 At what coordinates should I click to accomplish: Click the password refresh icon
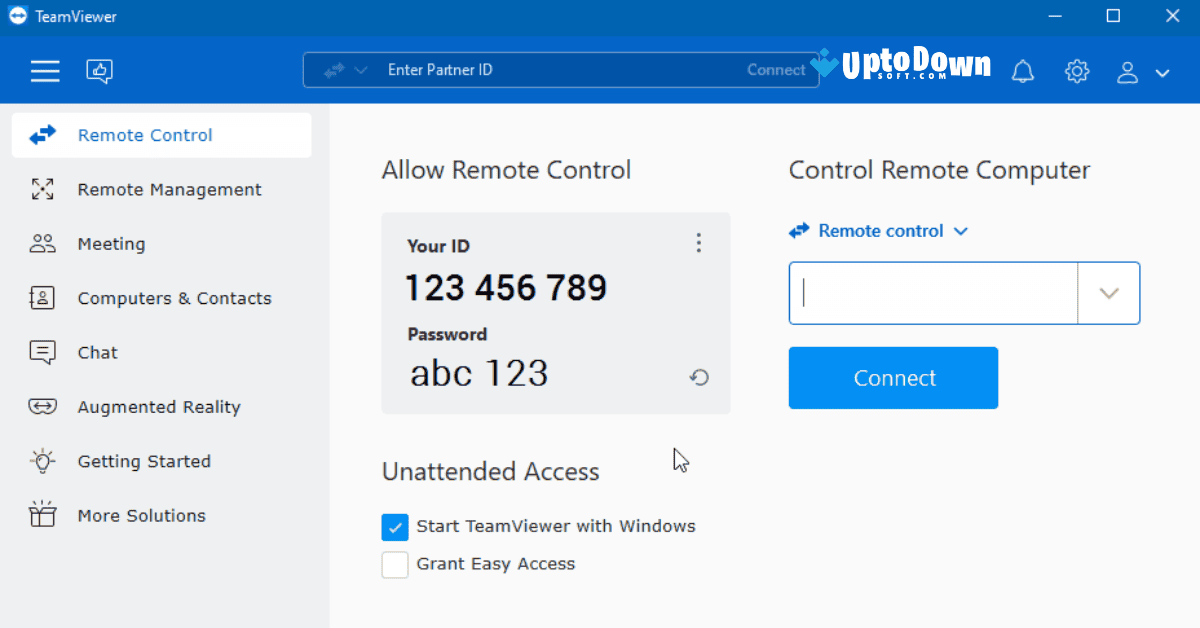(699, 377)
